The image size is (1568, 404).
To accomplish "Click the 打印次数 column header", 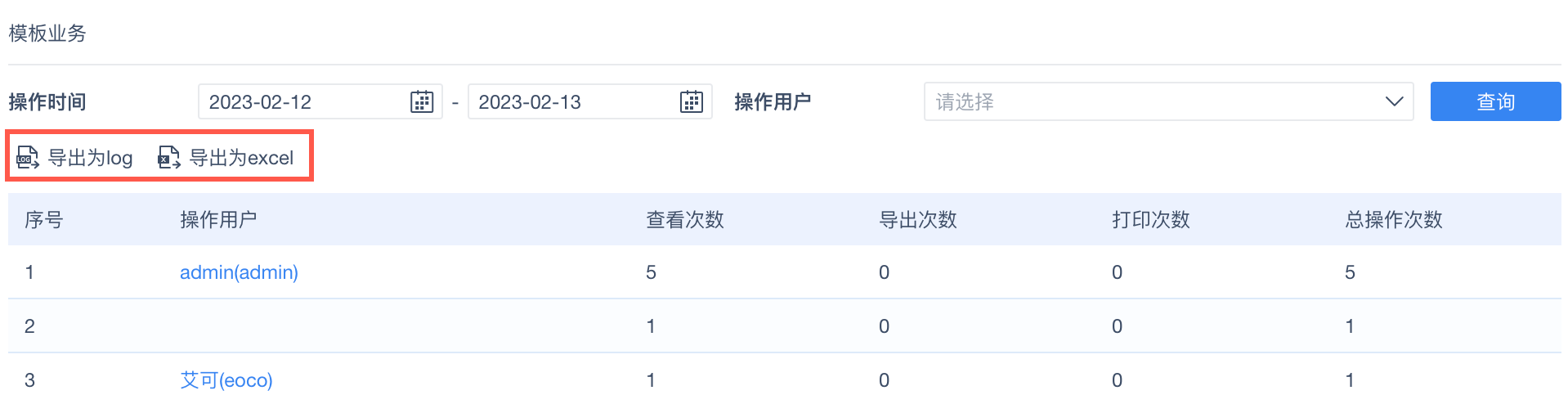I will (x=1151, y=220).
